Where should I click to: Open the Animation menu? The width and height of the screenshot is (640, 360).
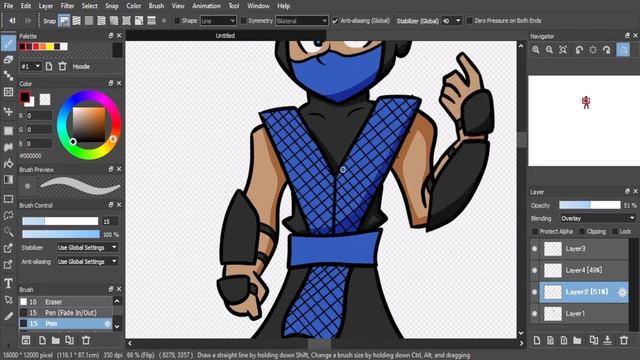[206, 6]
